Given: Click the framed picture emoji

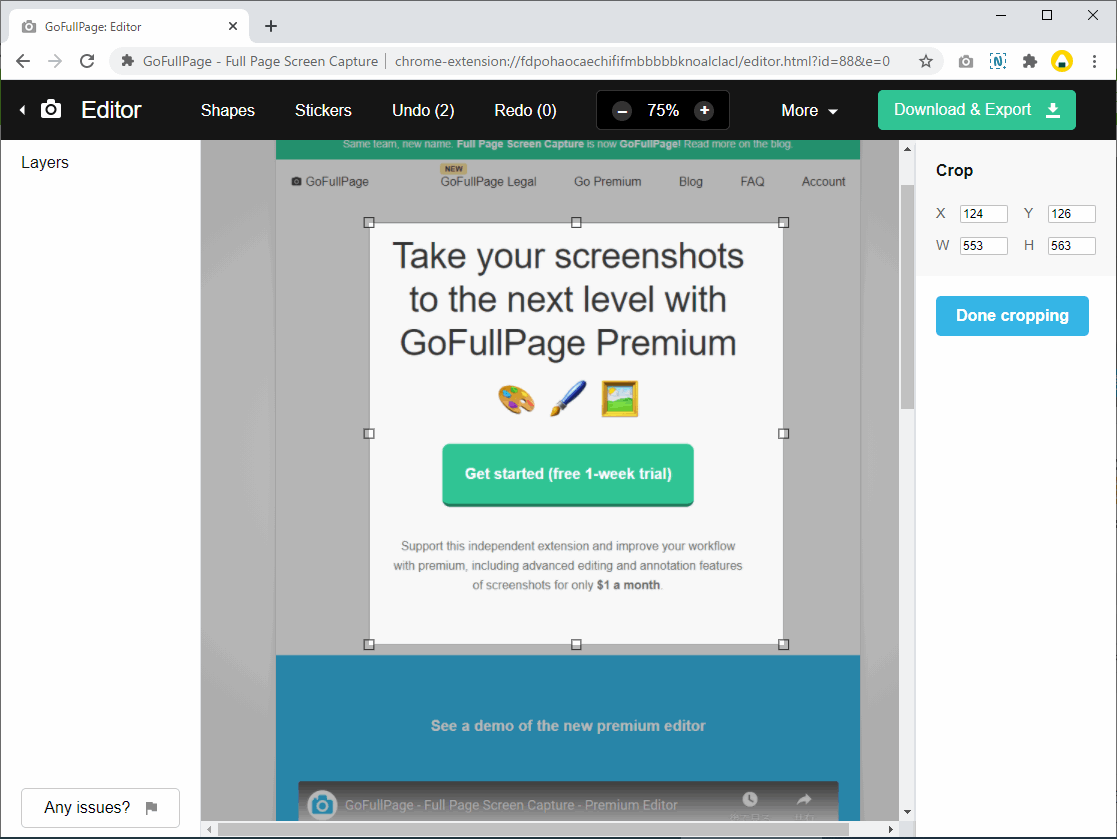Looking at the screenshot, I should tap(620, 399).
